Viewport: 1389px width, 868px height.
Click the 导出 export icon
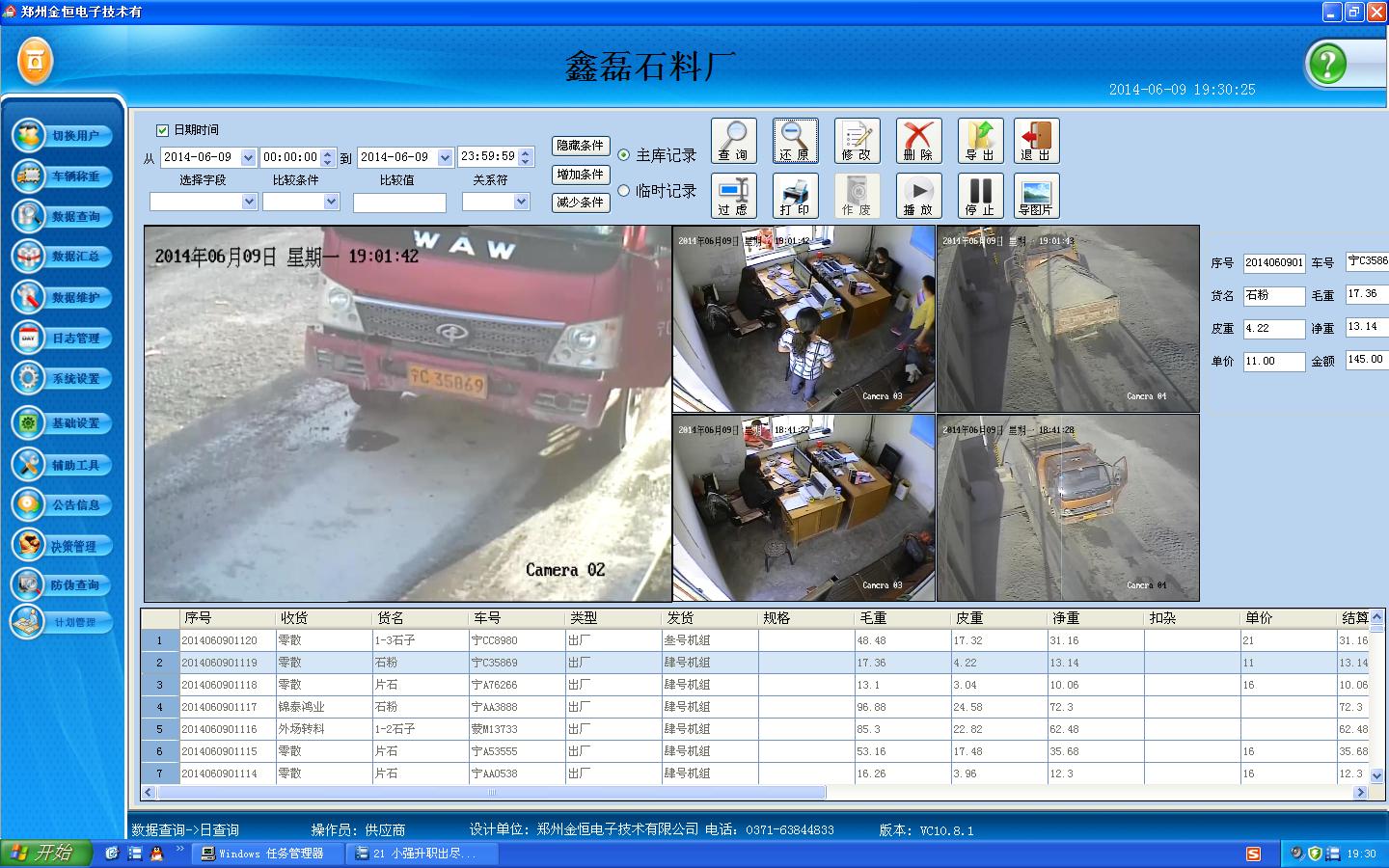980,141
